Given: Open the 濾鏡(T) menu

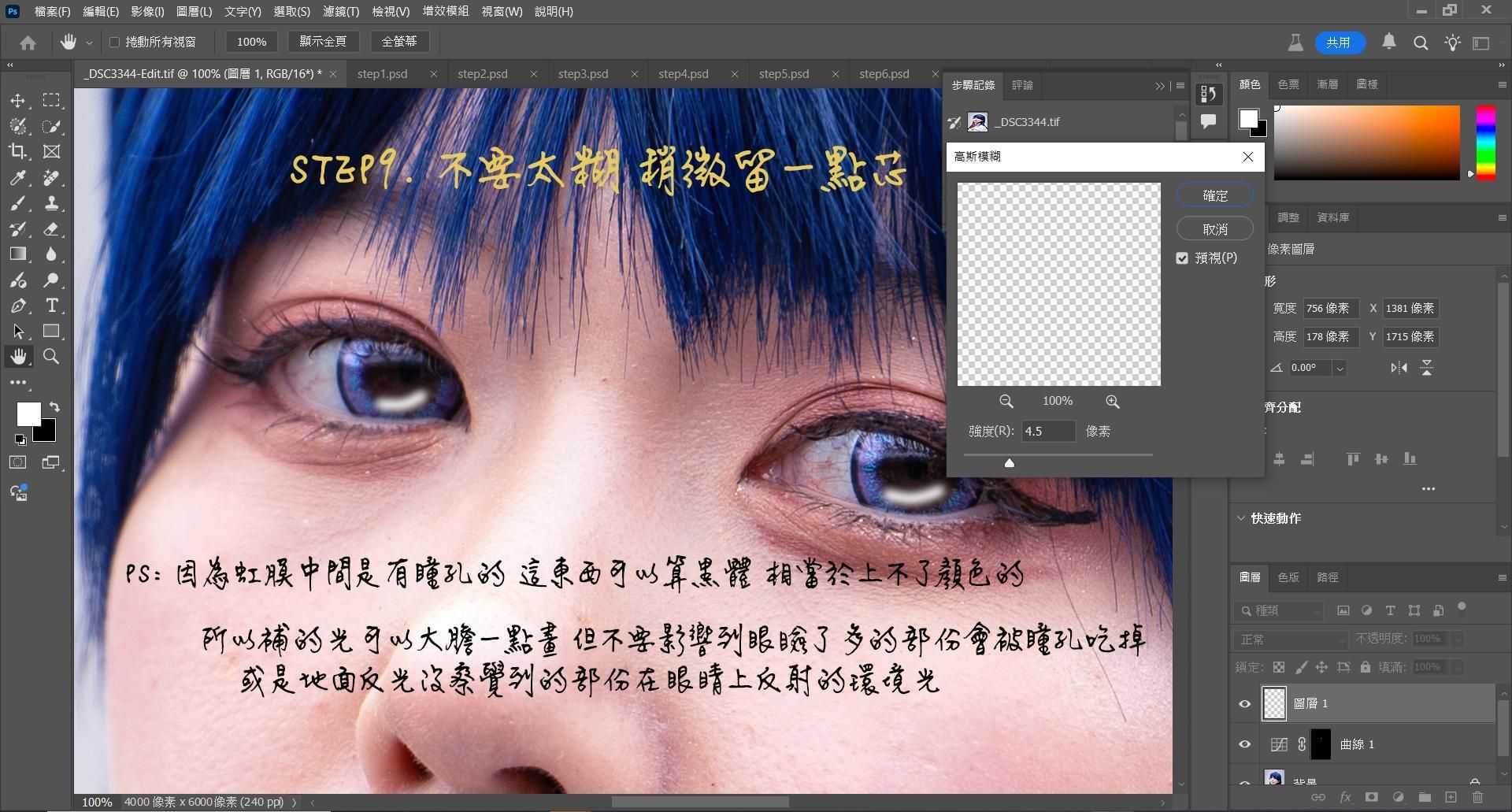Looking at the screenshot, I should (340, 12).
